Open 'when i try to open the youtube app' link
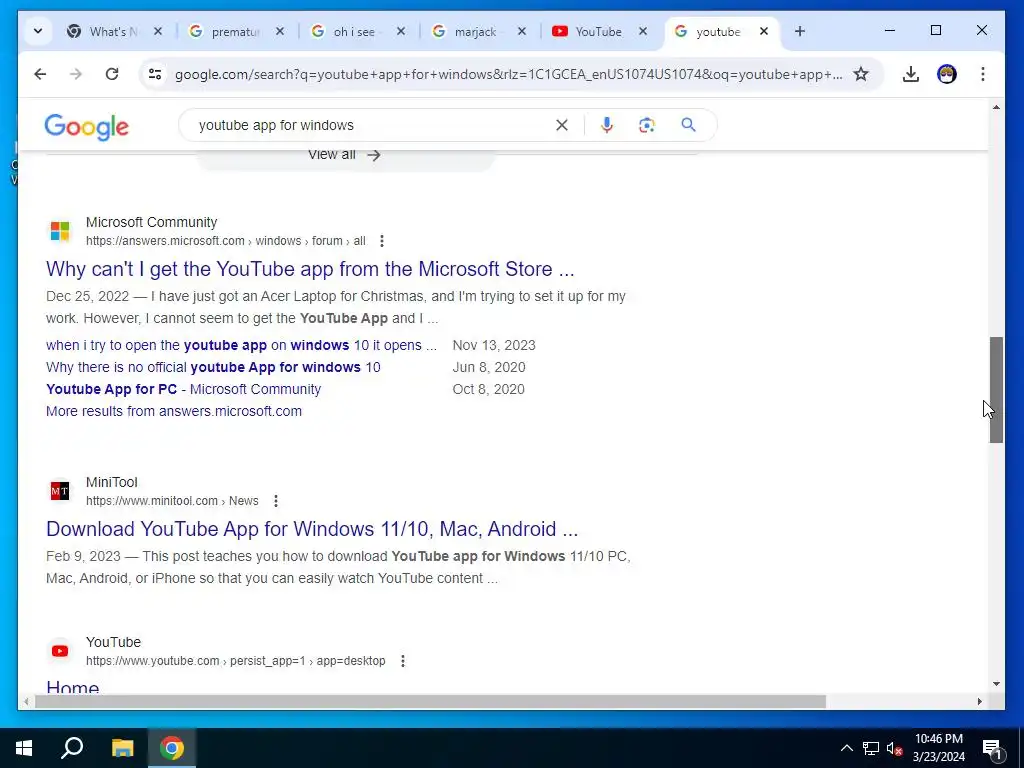 [x=242, y=345]
